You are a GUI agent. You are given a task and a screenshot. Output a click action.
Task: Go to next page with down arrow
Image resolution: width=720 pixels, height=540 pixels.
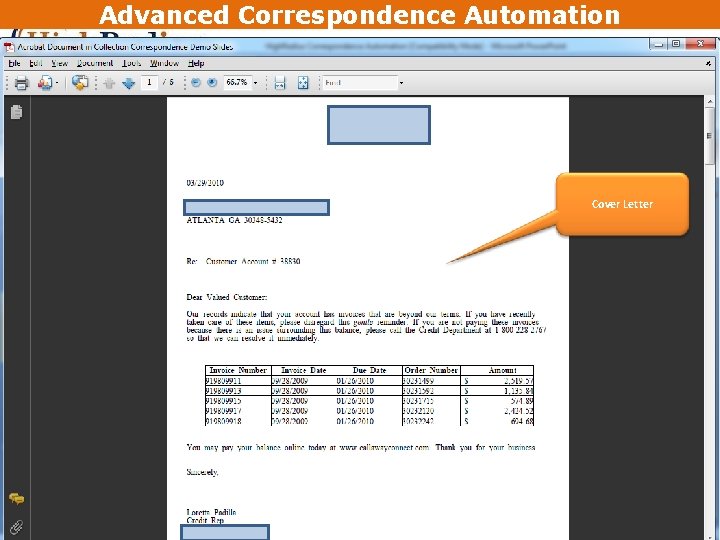[129, 83]
